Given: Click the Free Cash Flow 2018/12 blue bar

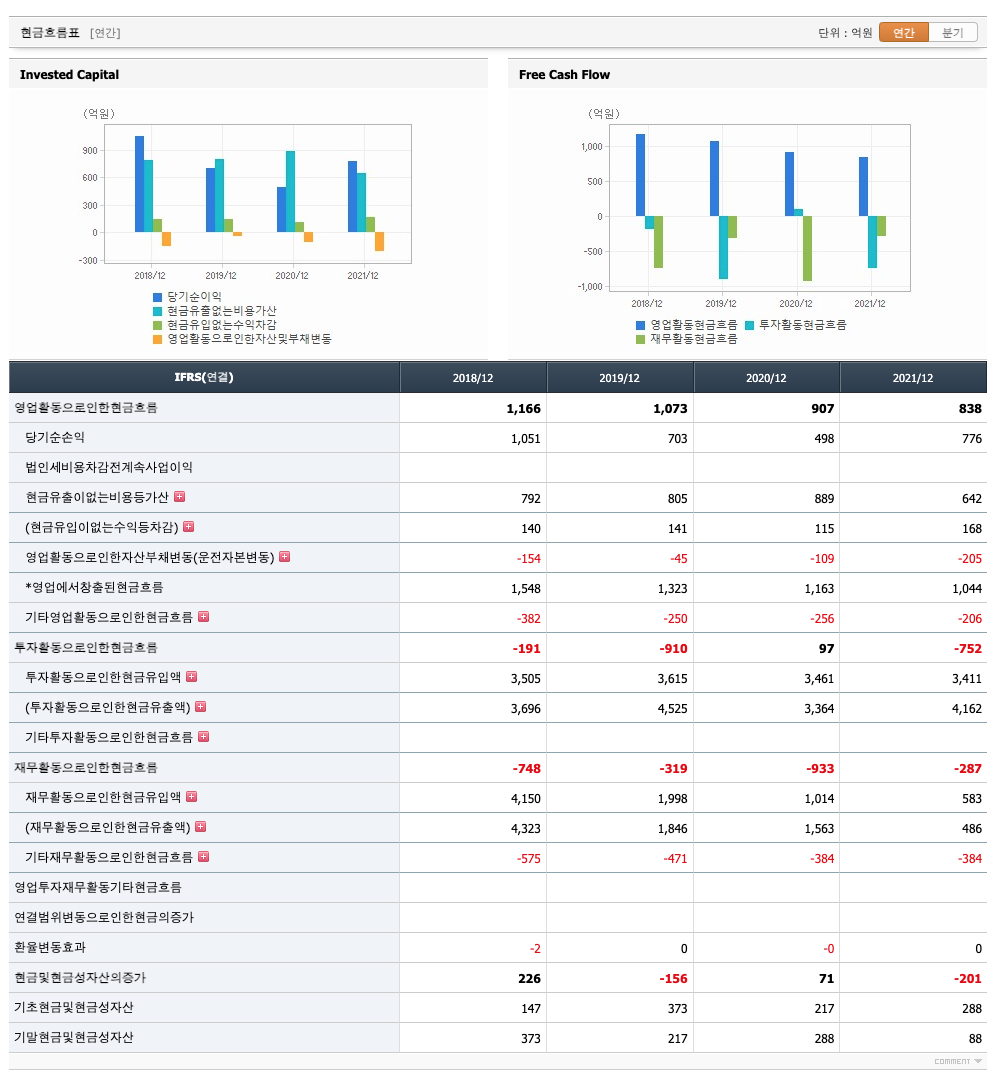Looking at the screenshot, I should [640, 175].
